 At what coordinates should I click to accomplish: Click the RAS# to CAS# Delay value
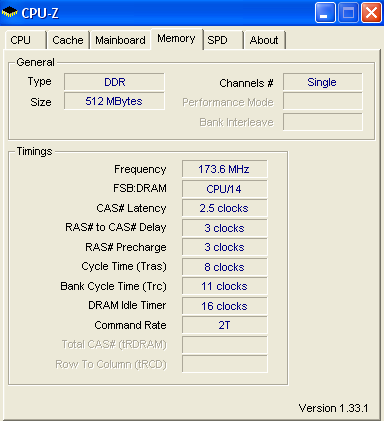224,228
